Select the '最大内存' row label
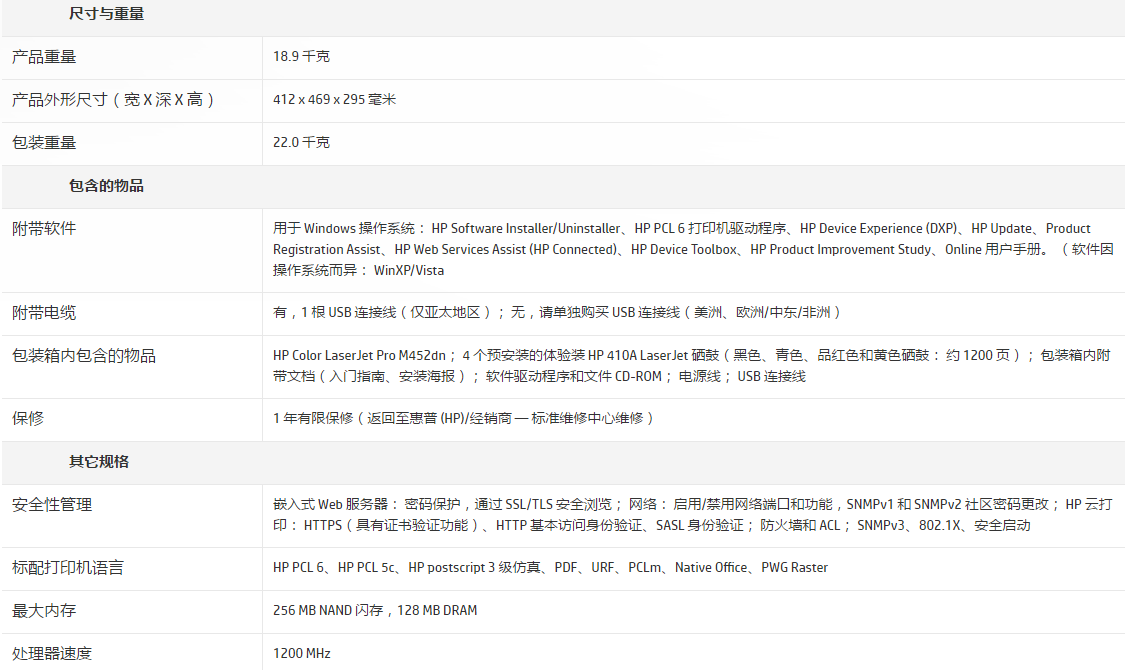Viewport: 1128px width, 670px height. pyautogui.click(x=44, y=611)
